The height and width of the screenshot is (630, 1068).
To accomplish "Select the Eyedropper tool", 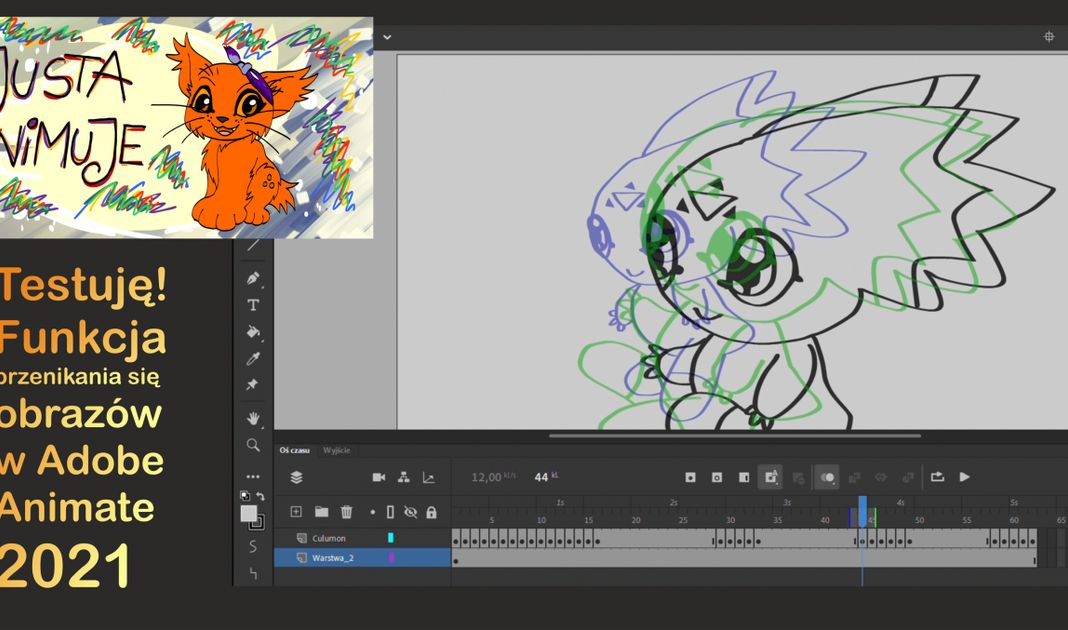I will click(x=253, y=358).
